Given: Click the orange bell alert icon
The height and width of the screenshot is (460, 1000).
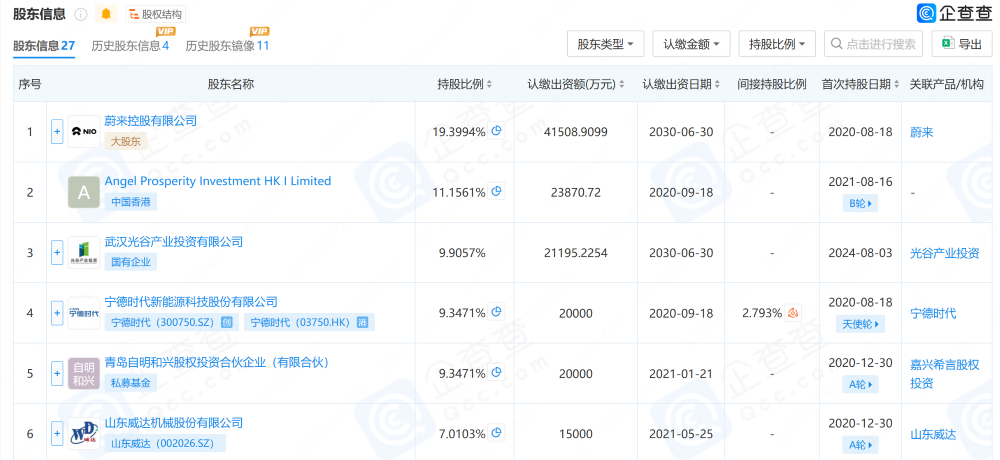Looking at the screenshot, I should point(105,14).
